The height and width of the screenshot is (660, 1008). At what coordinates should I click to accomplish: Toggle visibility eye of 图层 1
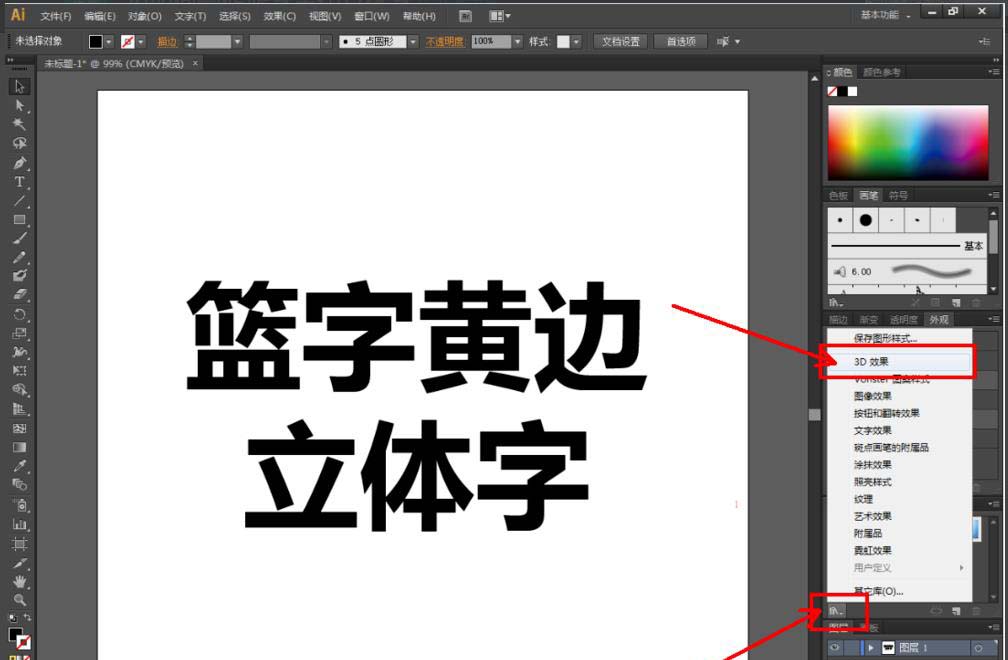click(x=834, y=648)
